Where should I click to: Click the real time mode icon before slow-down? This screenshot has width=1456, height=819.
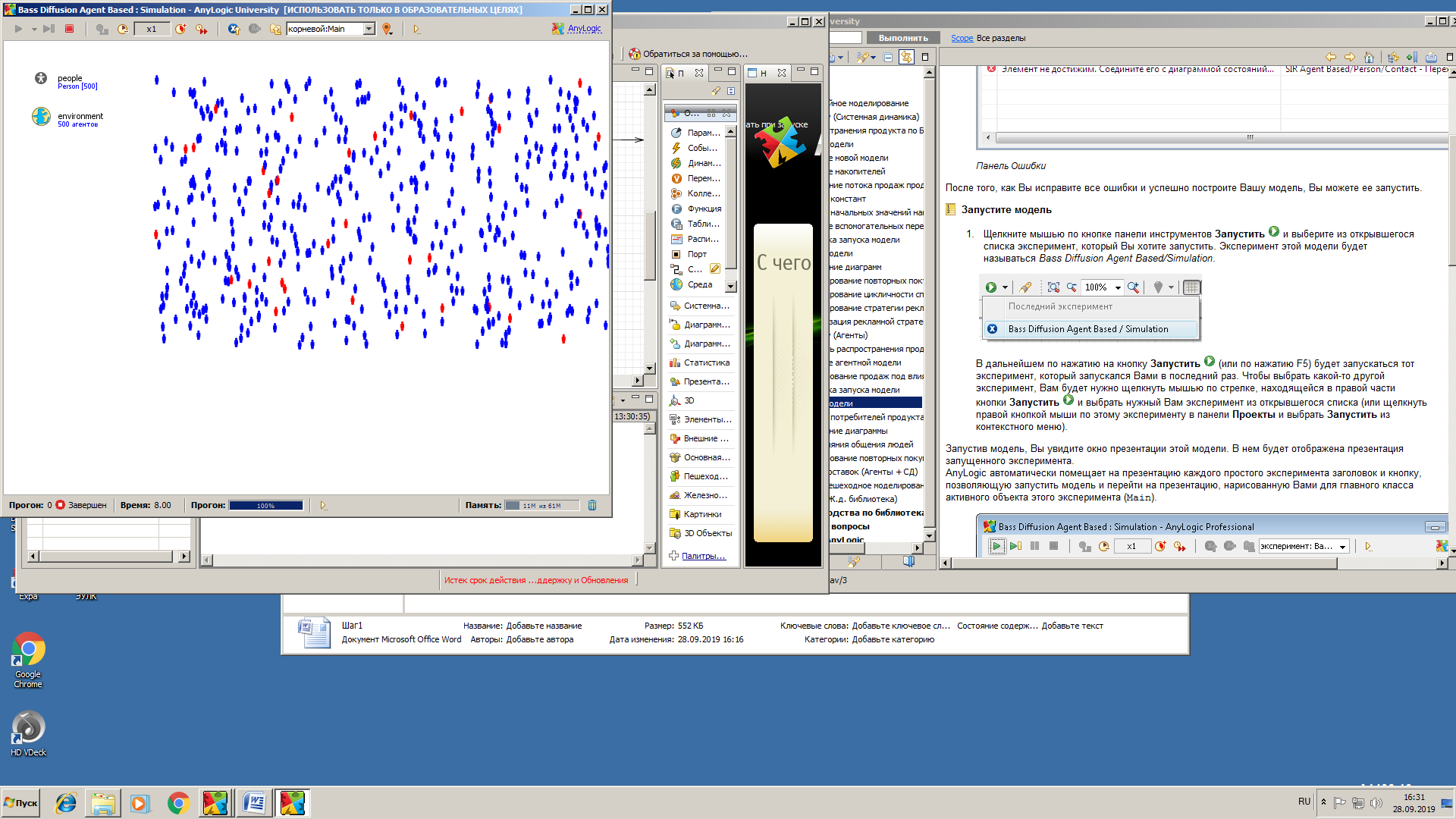pos(102,29)
